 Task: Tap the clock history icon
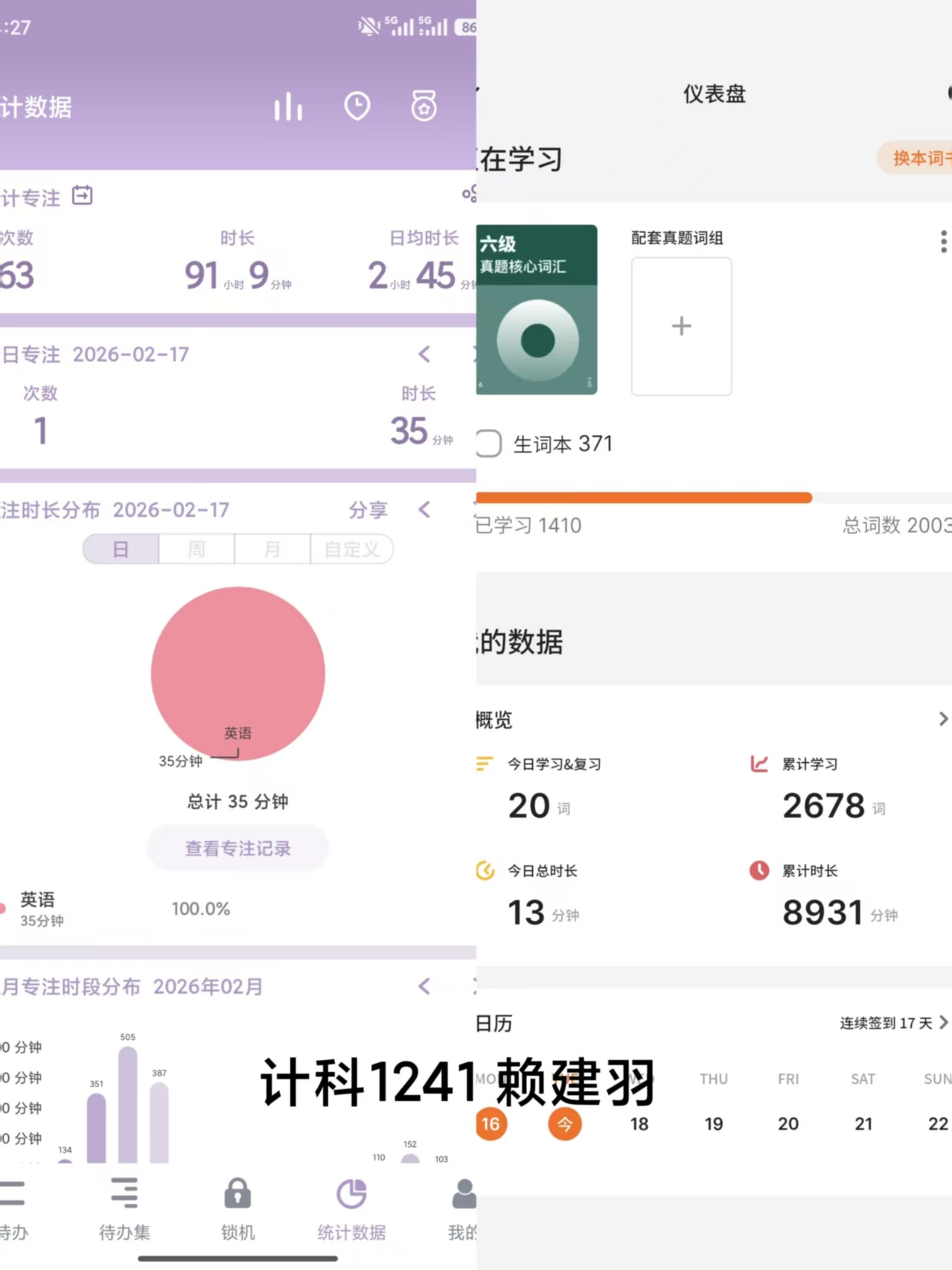[357, 106]
